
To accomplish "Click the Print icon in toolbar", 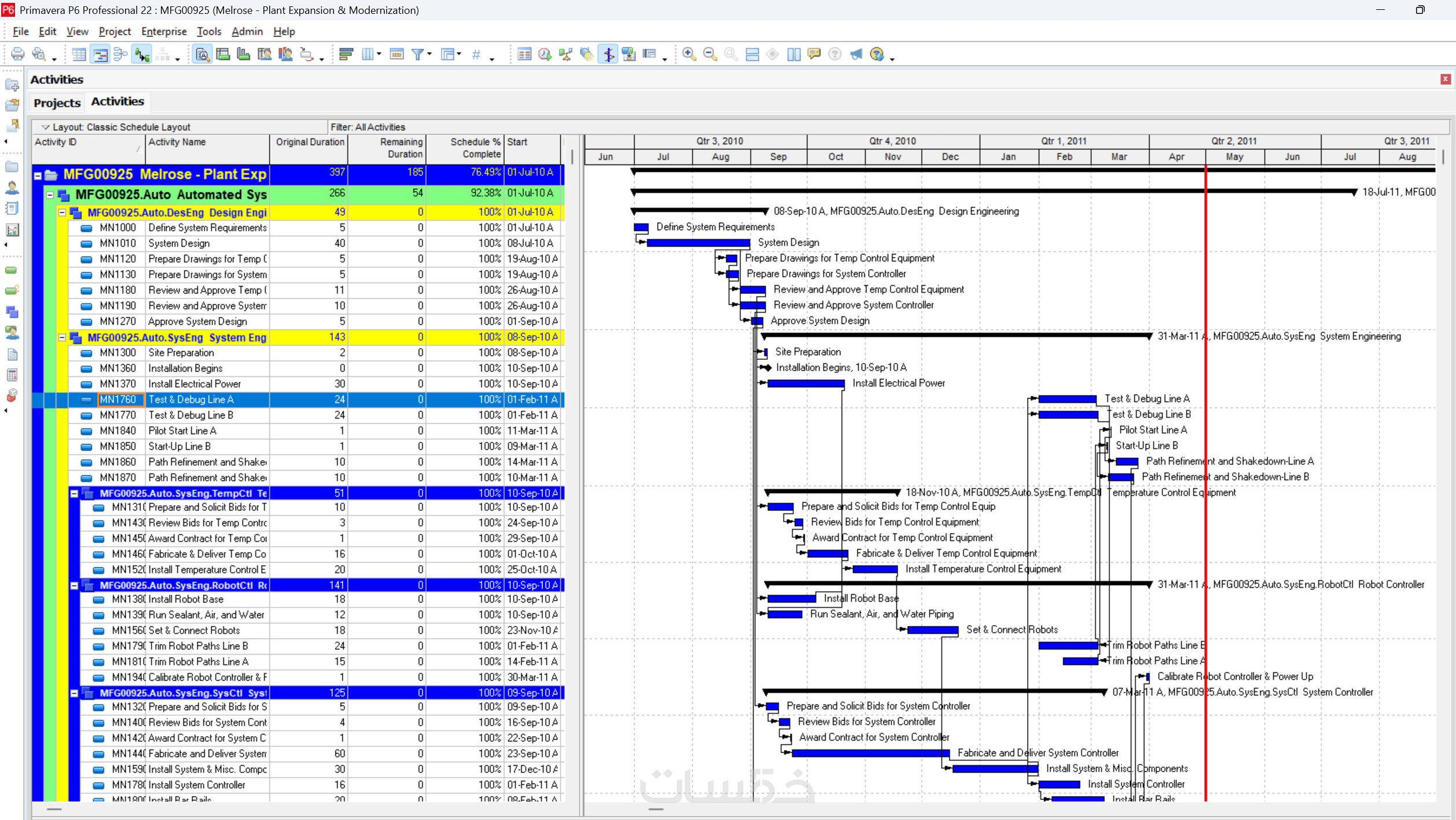I will (18, 54).
